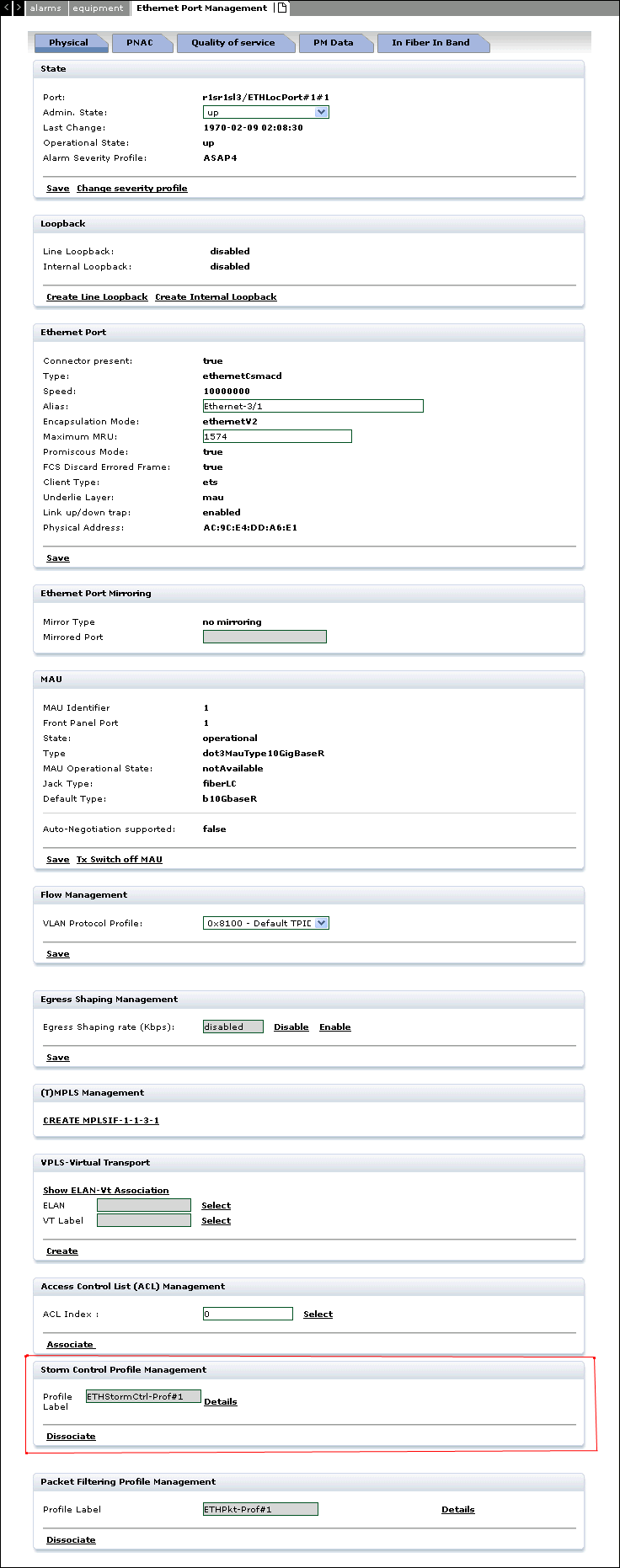The width and height of the screenshot is (620, 1568).
Task: Save the MAU section
Action: [x=58, y=860]
